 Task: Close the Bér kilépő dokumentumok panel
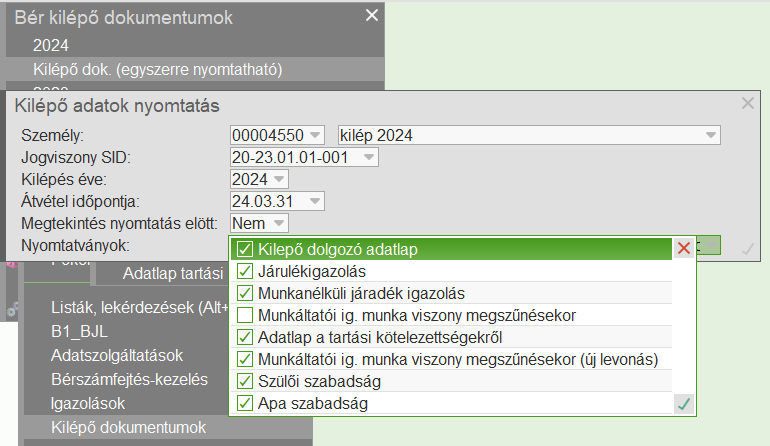(x=372, y=15)
